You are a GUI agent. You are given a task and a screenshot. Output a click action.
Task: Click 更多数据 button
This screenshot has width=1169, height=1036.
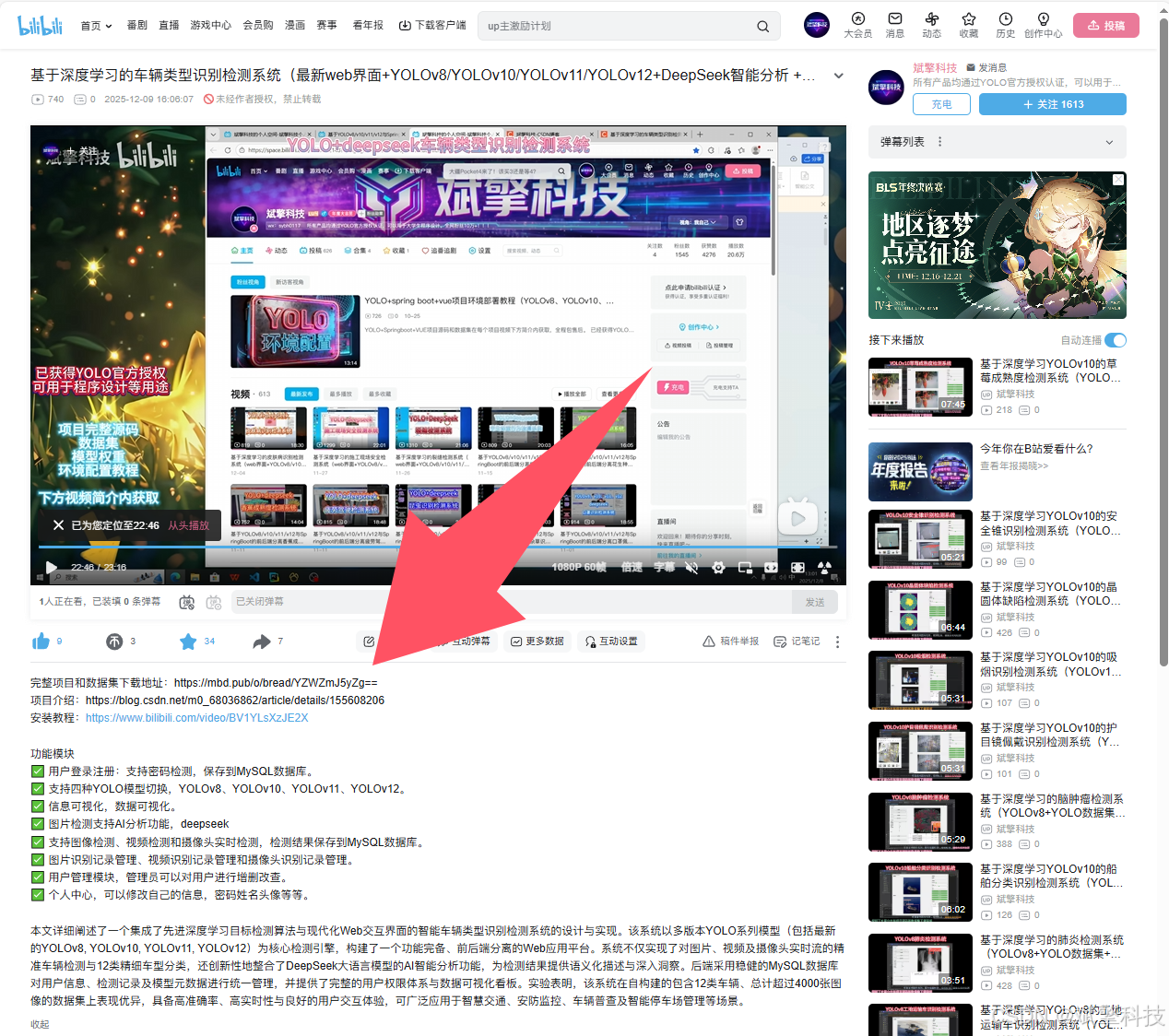(537, 642)
